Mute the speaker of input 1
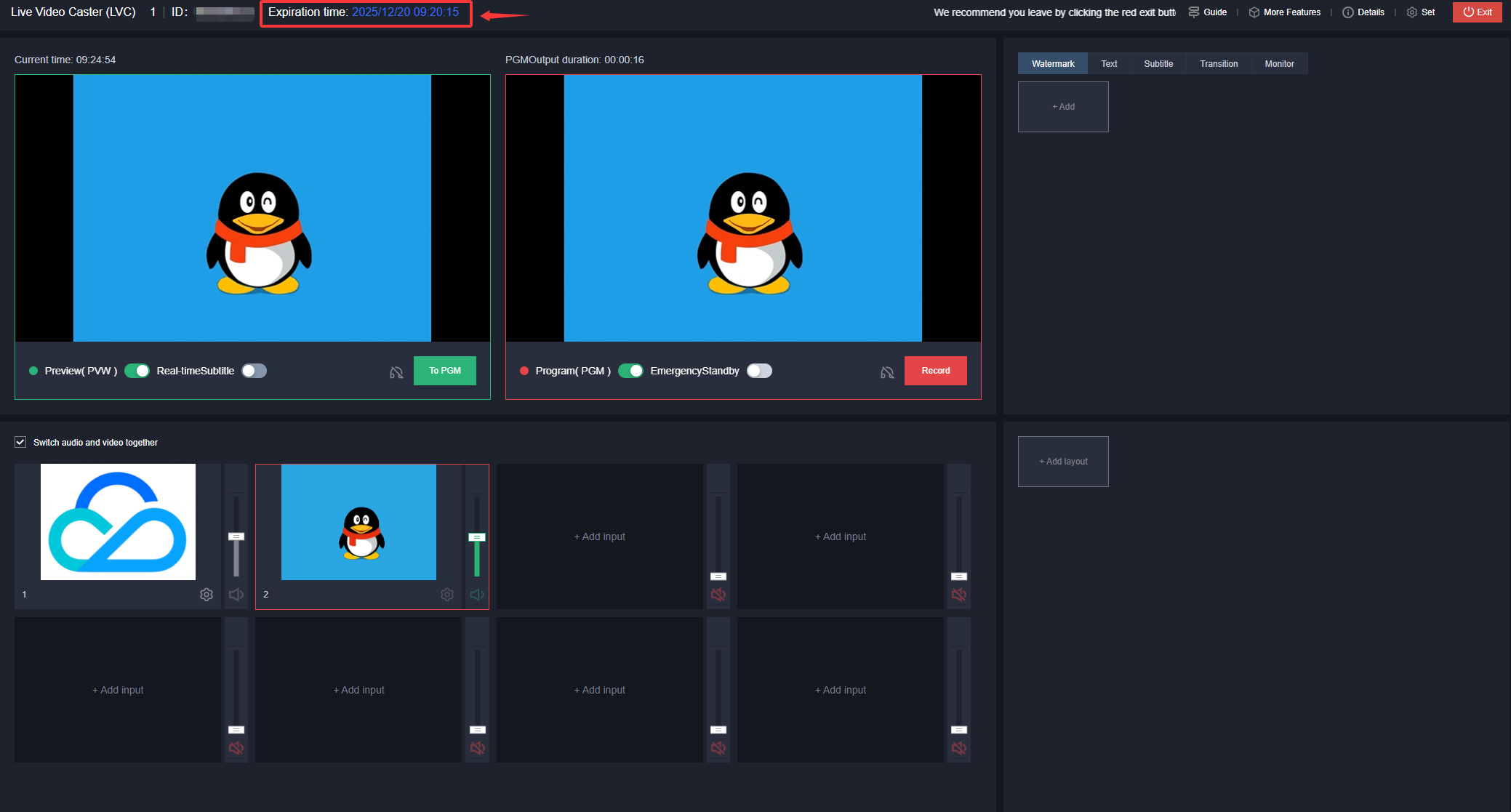Screen dimensions: 1511x812 pos(236,595)
